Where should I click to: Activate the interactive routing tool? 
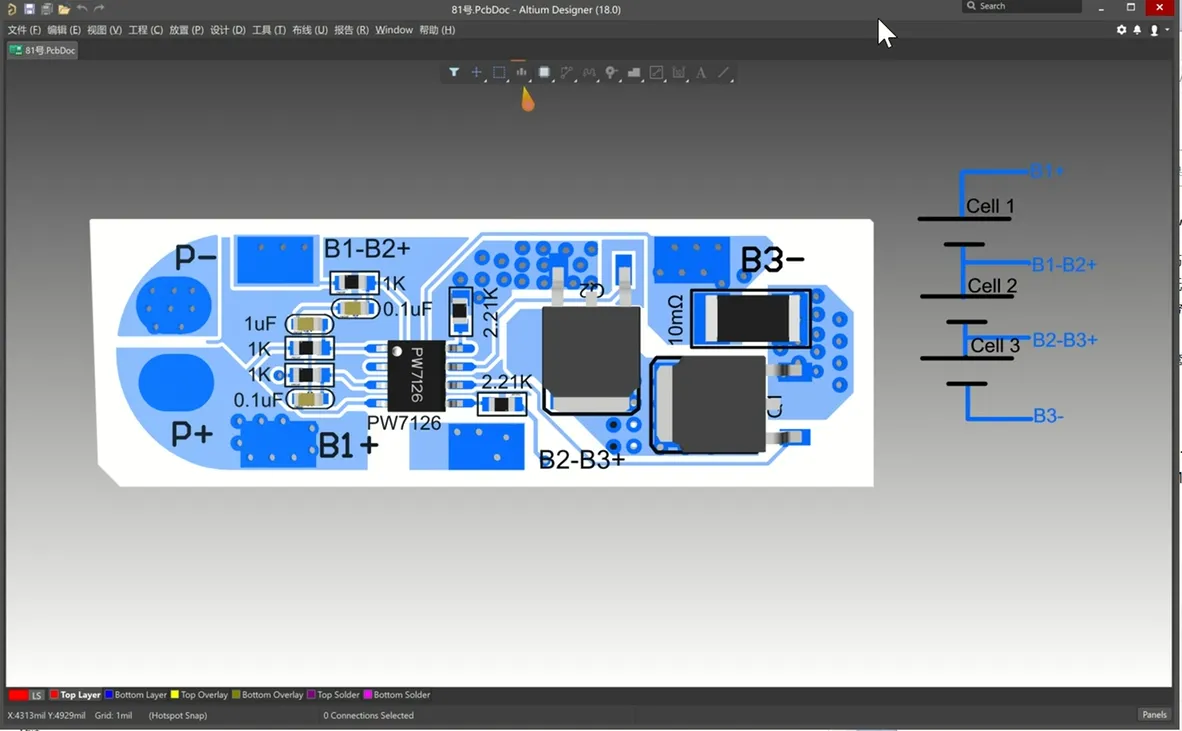click(566, 72)
